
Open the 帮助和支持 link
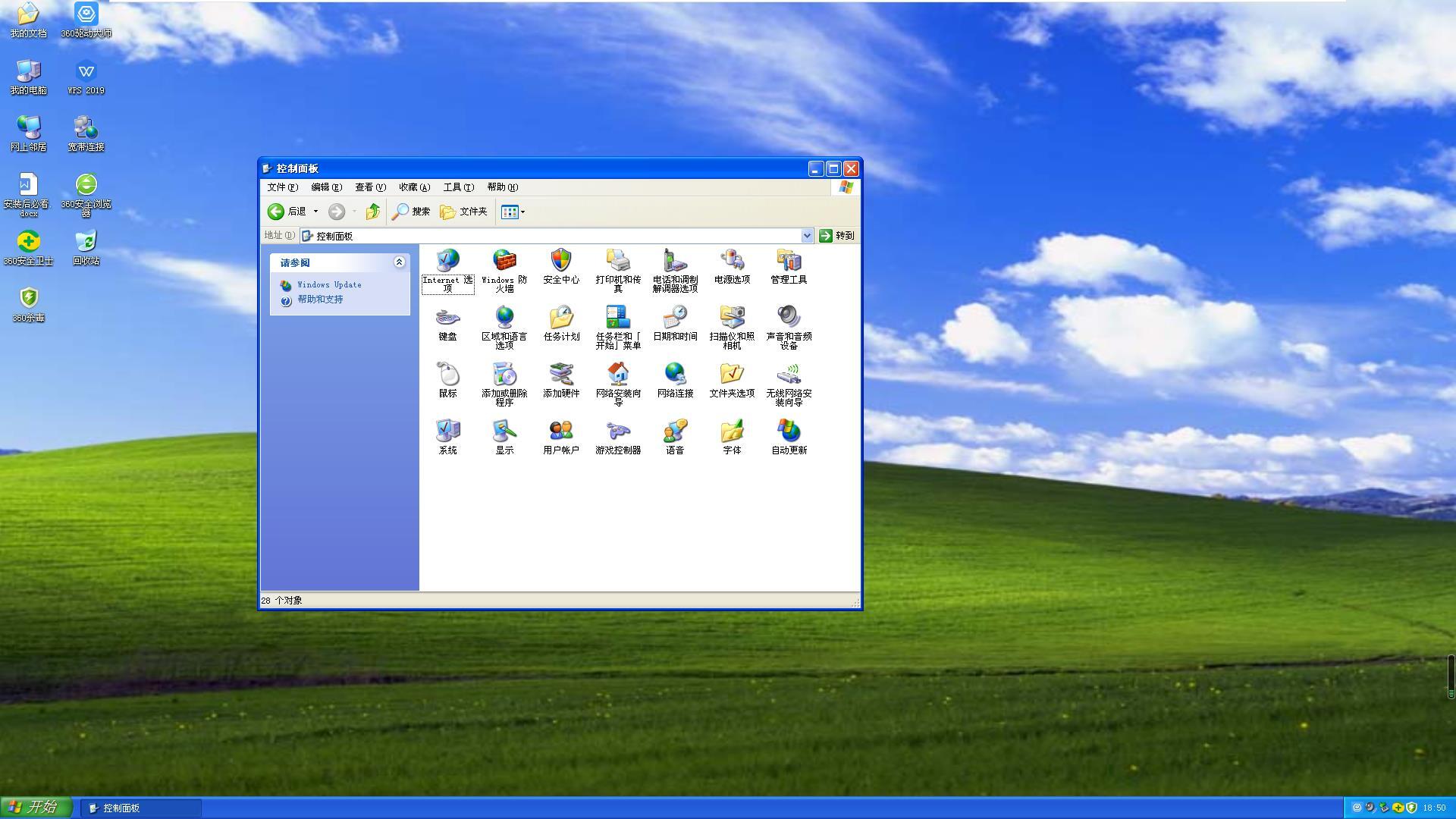coord(320,300)
